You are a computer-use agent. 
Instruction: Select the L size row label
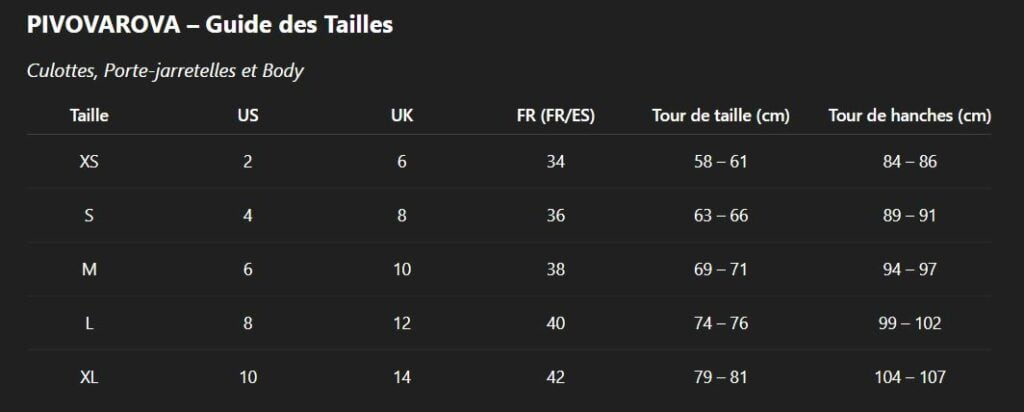(x=89, y=323)
